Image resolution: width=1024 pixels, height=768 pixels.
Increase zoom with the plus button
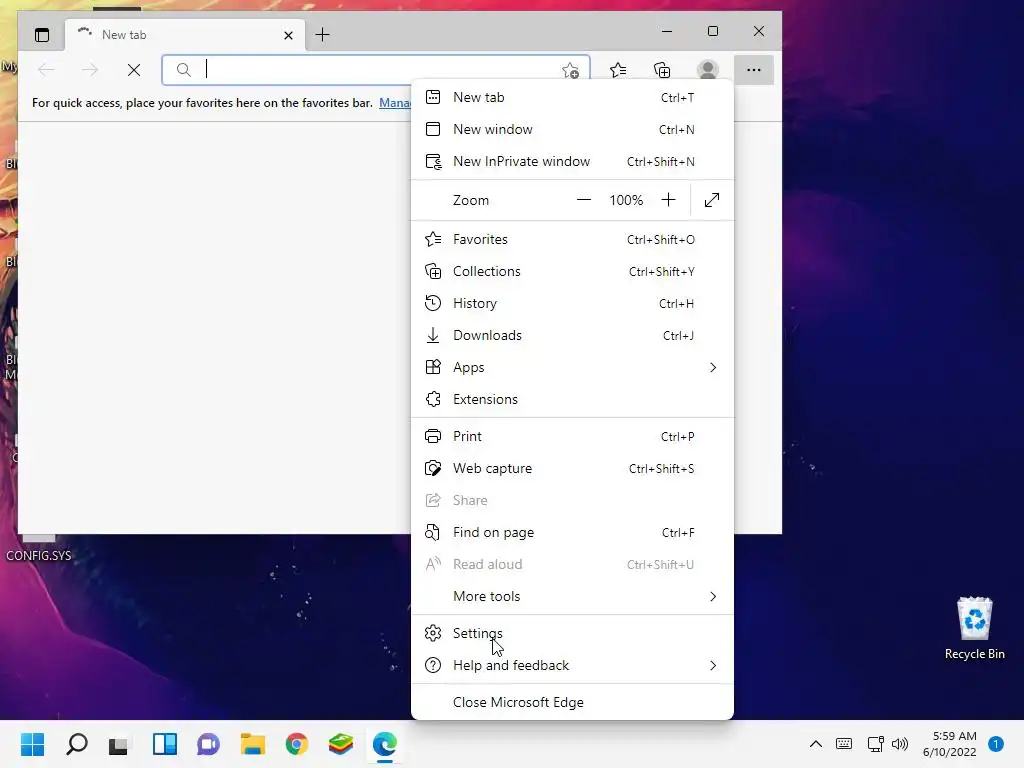pos(668,200)
